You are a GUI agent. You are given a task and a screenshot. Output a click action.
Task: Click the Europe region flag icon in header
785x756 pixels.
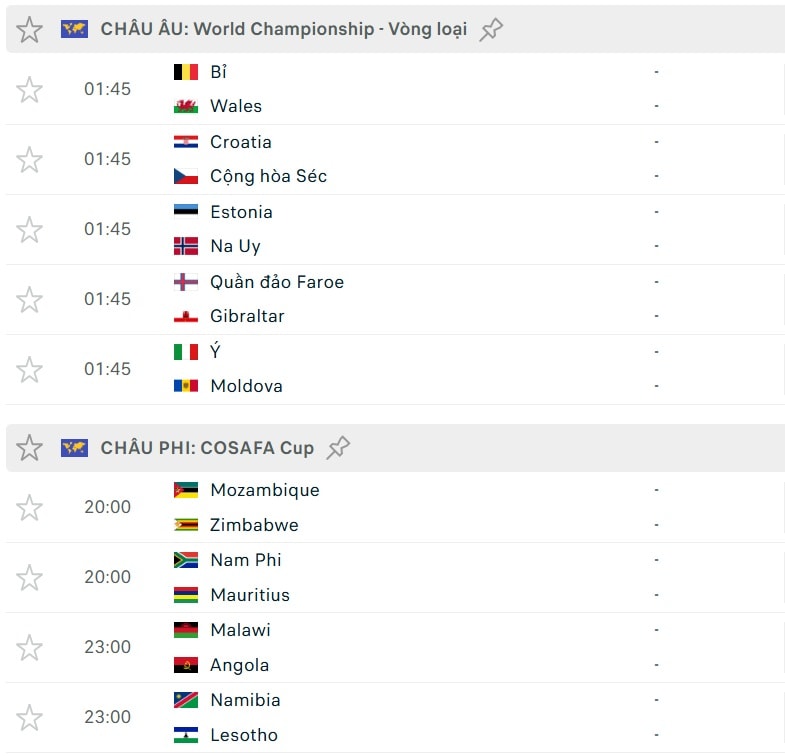[x=74, y=29]
